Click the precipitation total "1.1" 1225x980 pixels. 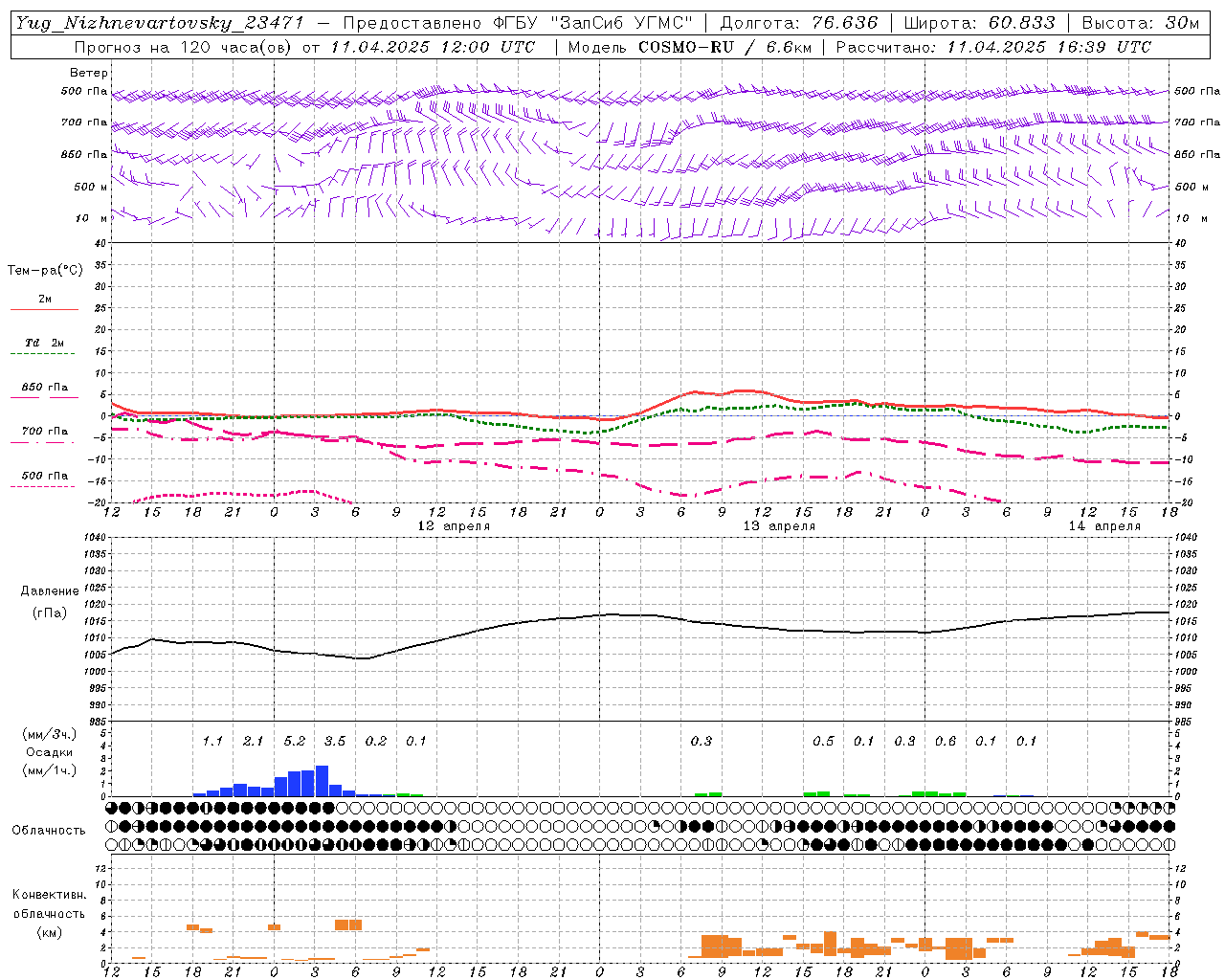tap(212, 742)
